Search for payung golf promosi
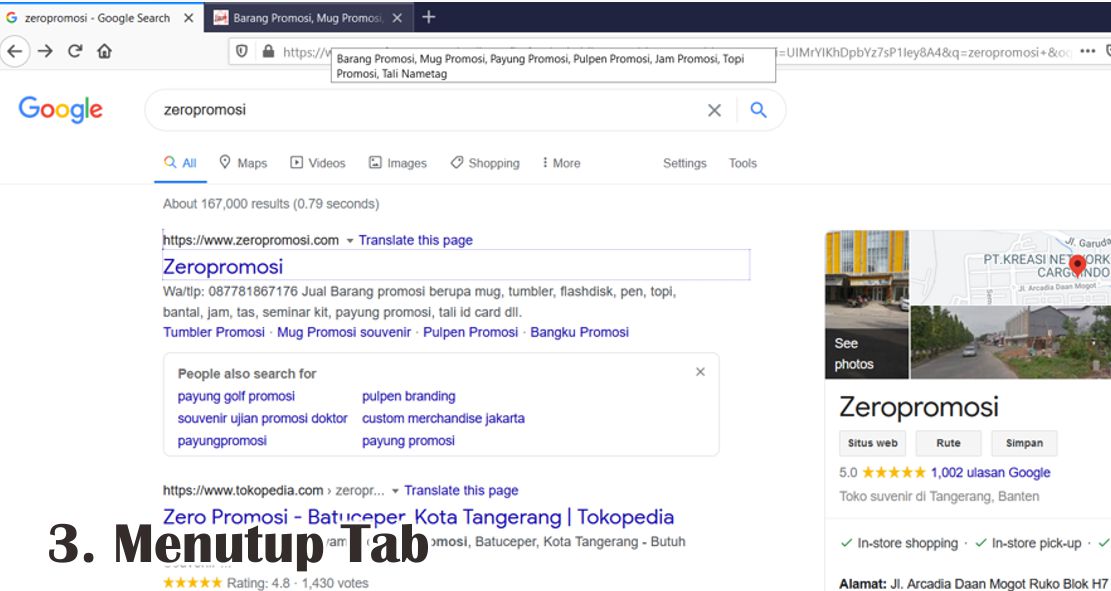Screen dimensions: 1111x591 pyautogui.click(x=236, y=396)
